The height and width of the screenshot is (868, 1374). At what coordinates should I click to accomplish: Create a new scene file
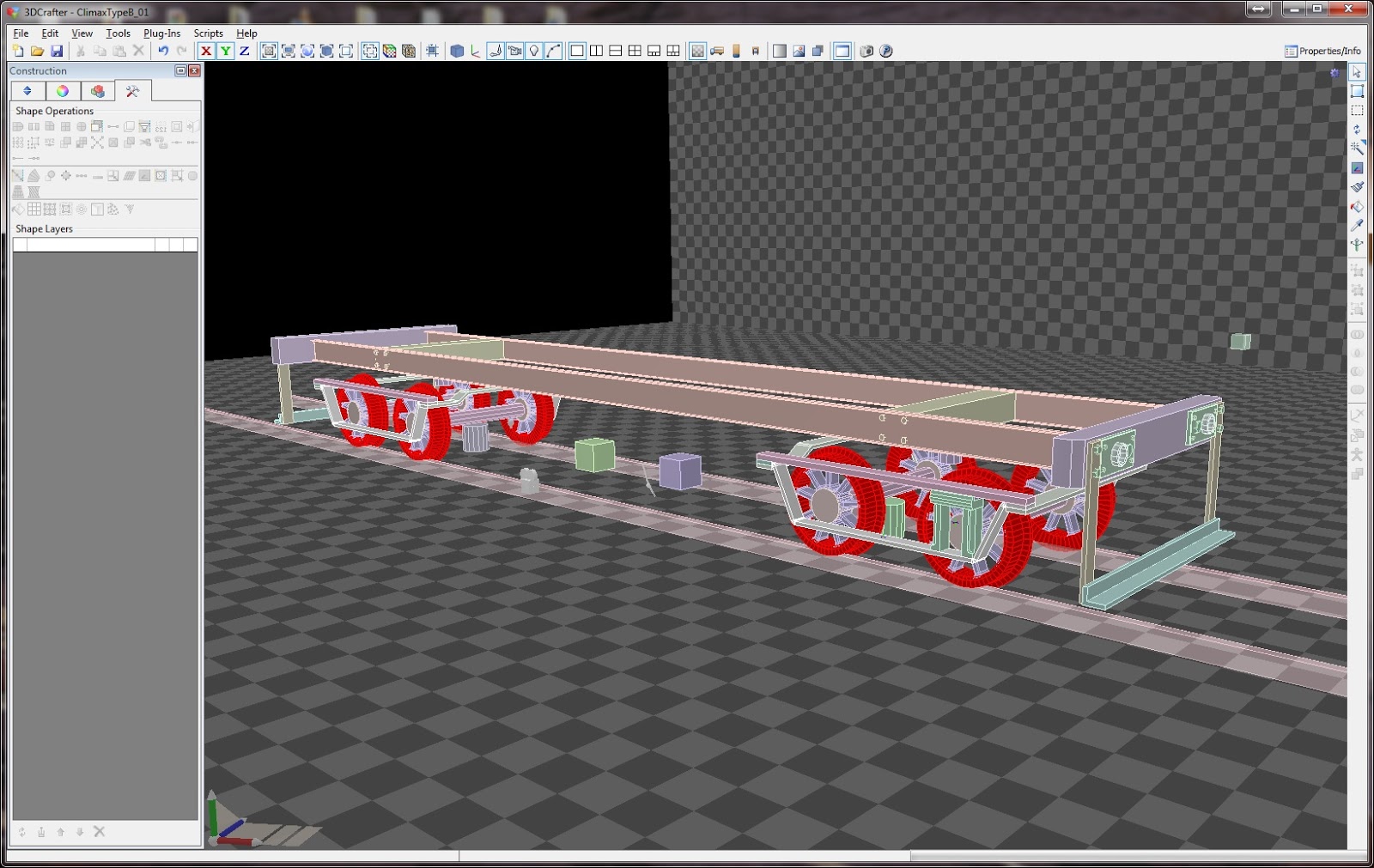point(18,52)
